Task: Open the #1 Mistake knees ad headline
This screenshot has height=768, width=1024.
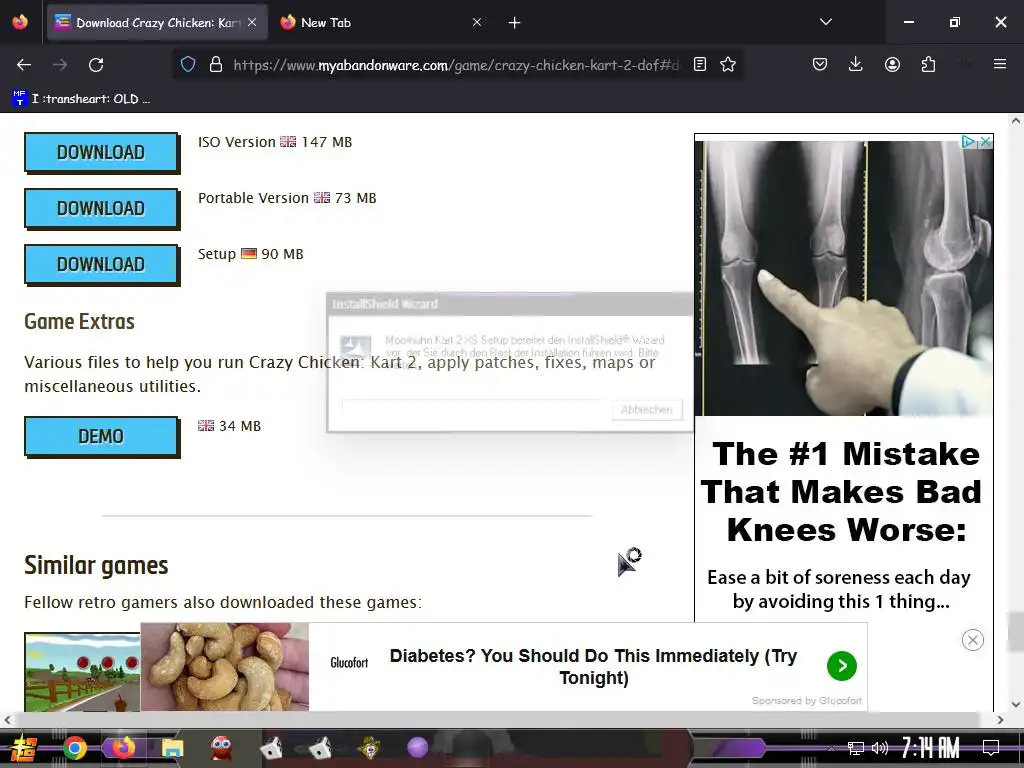Action: point(841,491)
